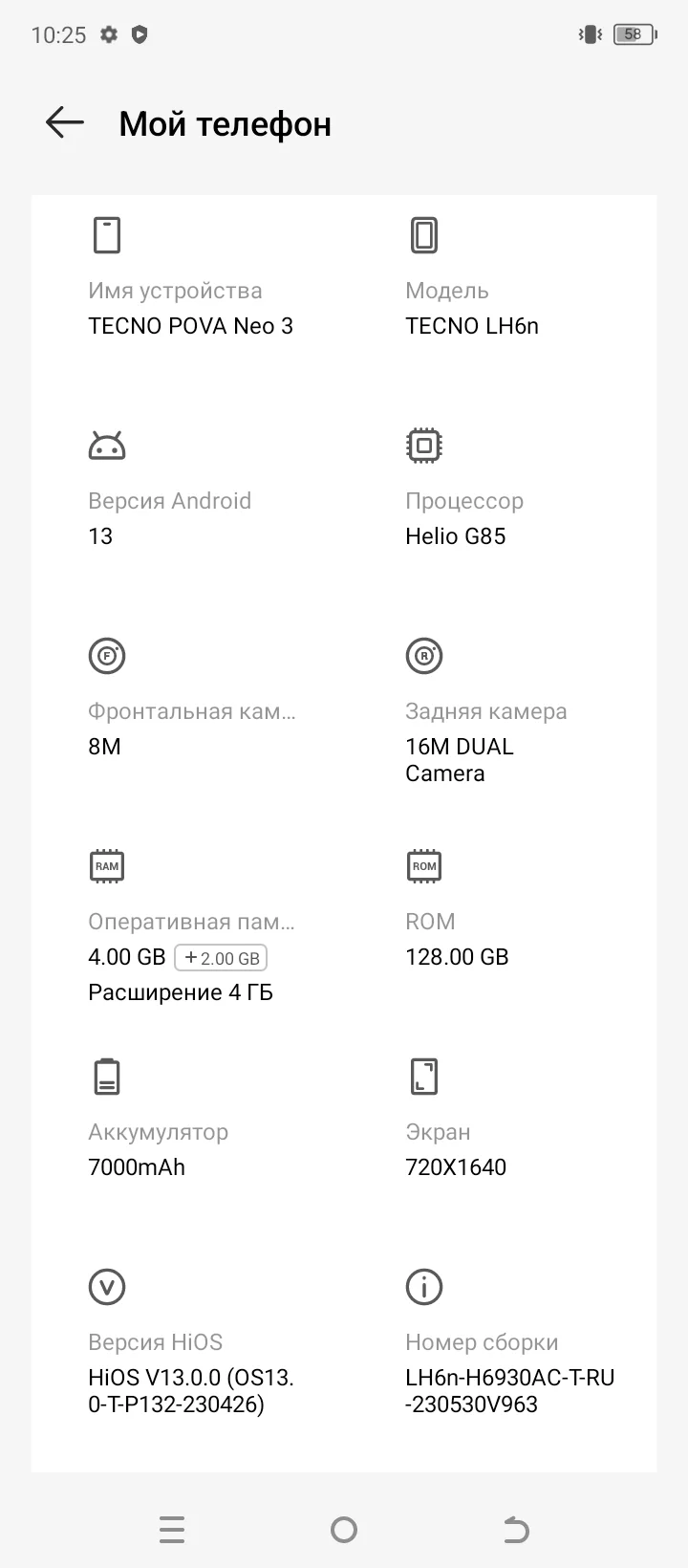Open device name TECNO POVA Neo 3
The image size is (688, 1568).
[190, 326]
